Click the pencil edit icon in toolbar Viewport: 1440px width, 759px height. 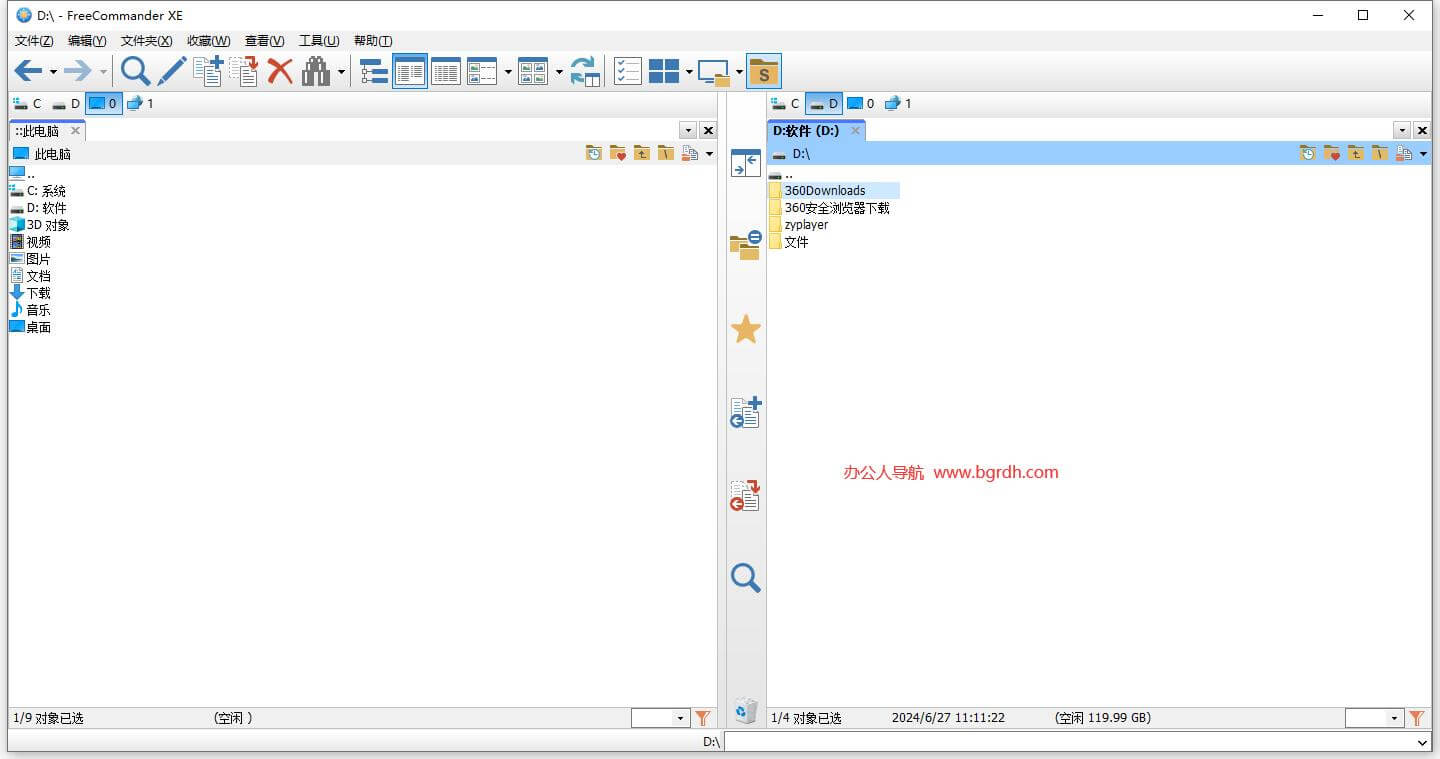[172, 71]
